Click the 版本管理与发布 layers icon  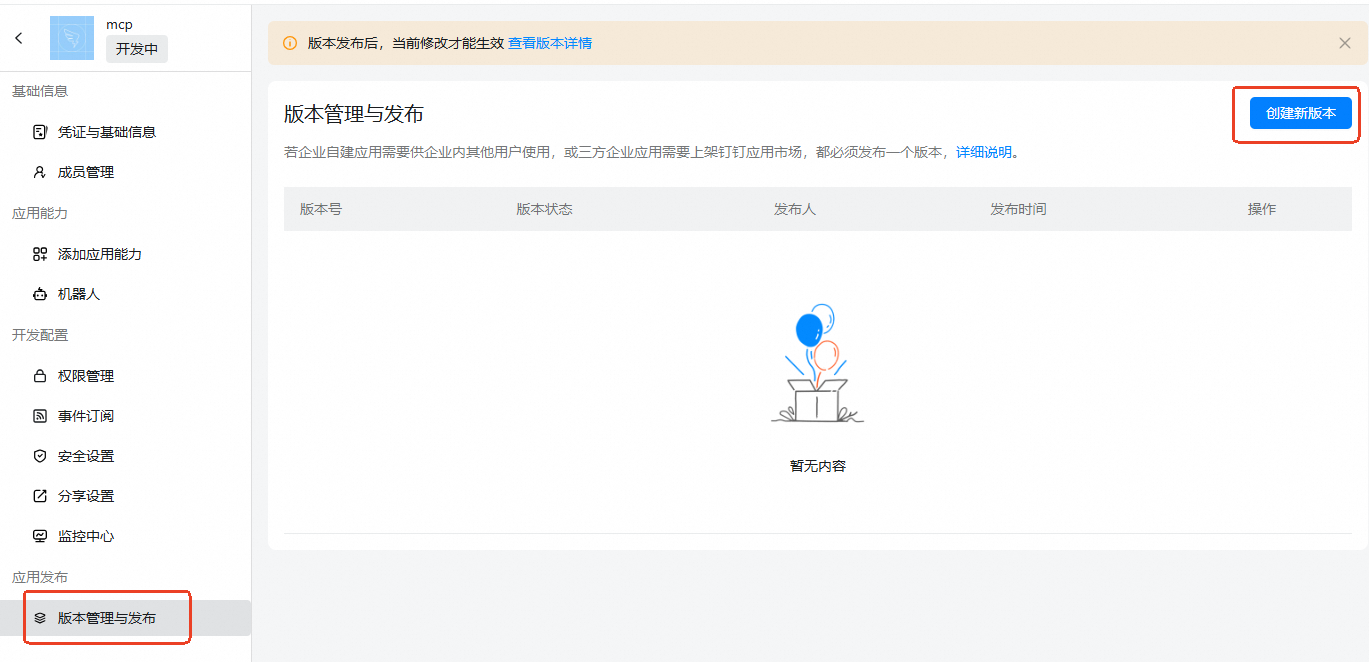(40, 618)
